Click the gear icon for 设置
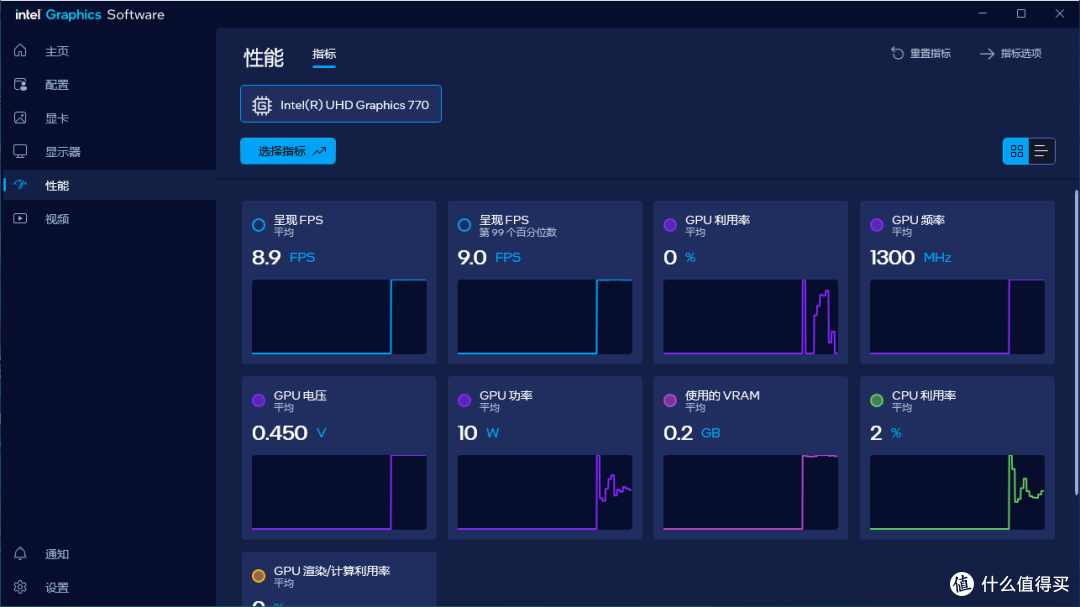The image size is (1080, 607). (x=20, y=587)
